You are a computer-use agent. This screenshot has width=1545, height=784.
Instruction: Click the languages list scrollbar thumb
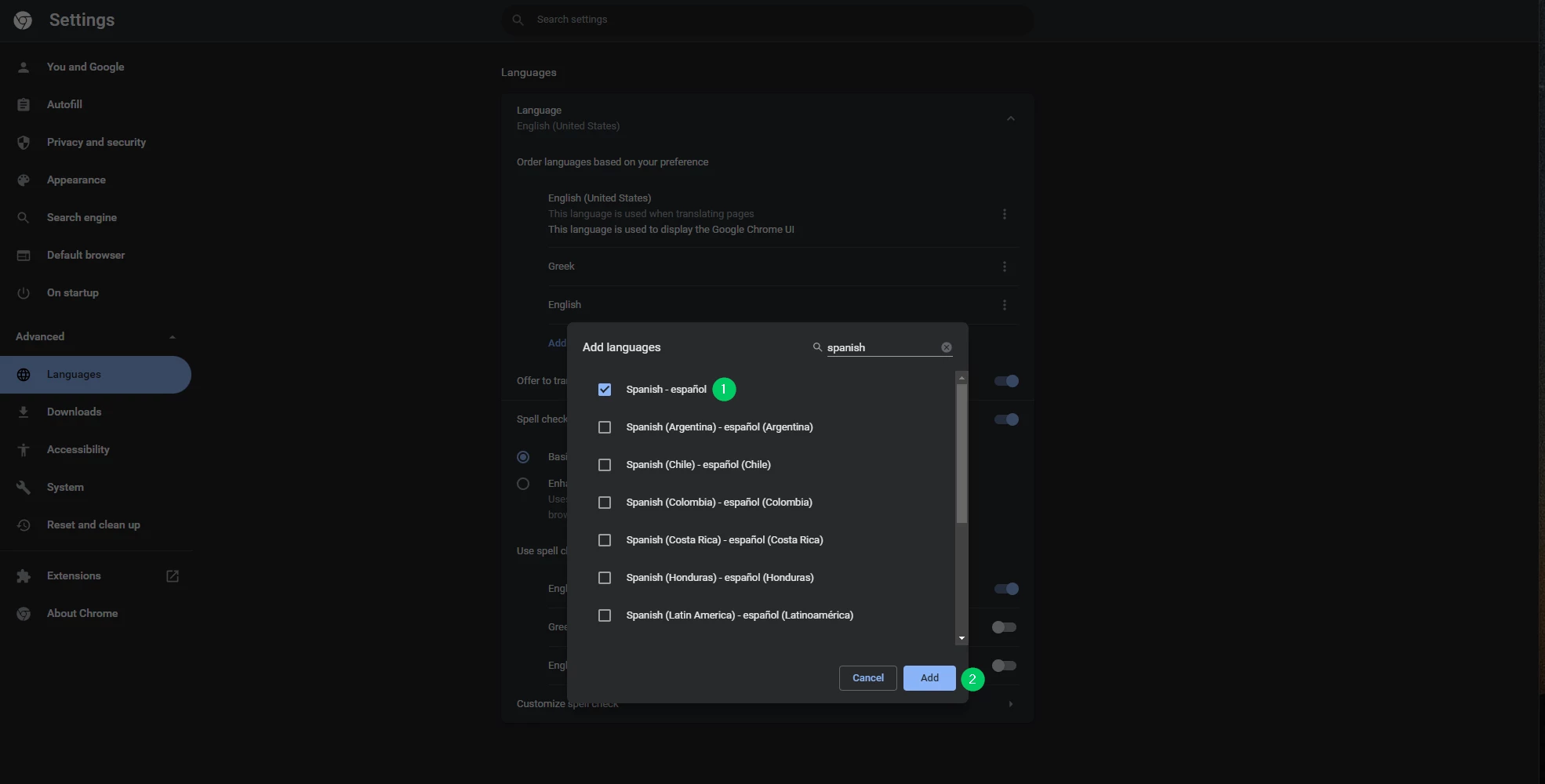pos(962,454)
